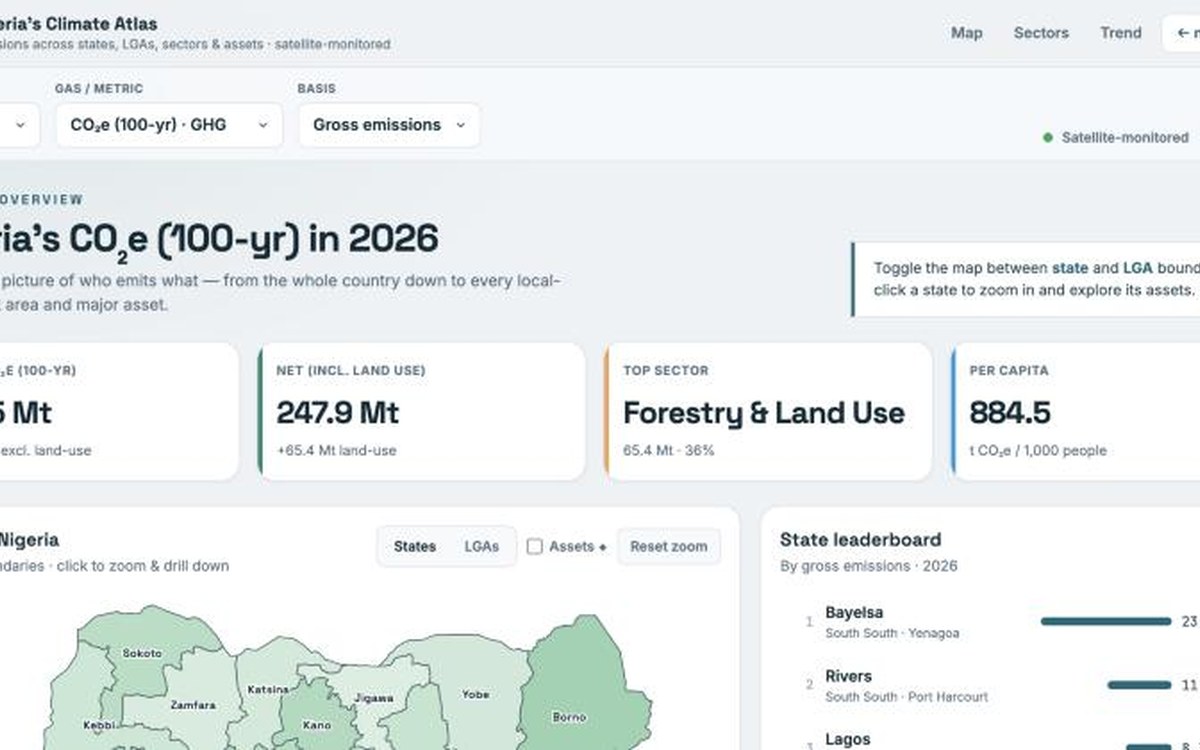Switch map to LGAs boundaries

coord(481,547)
